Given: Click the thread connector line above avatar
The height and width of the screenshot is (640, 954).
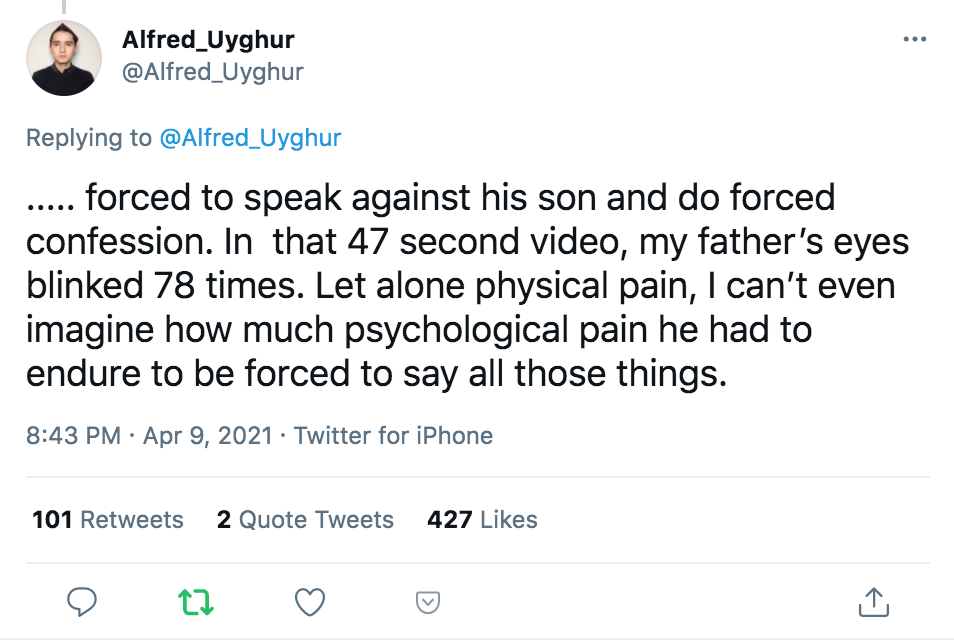Looking at the screenshot, I should [x=64, y=6].
